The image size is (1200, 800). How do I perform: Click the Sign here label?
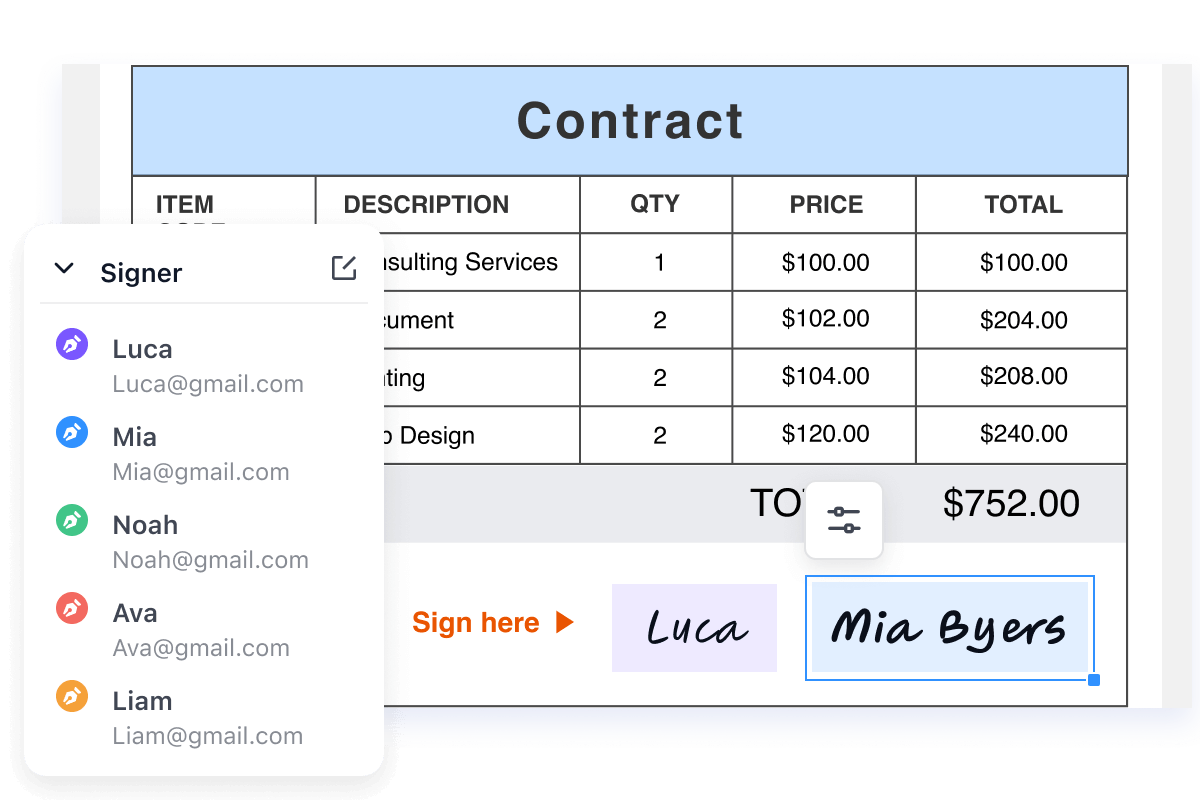tap(475, 623)
